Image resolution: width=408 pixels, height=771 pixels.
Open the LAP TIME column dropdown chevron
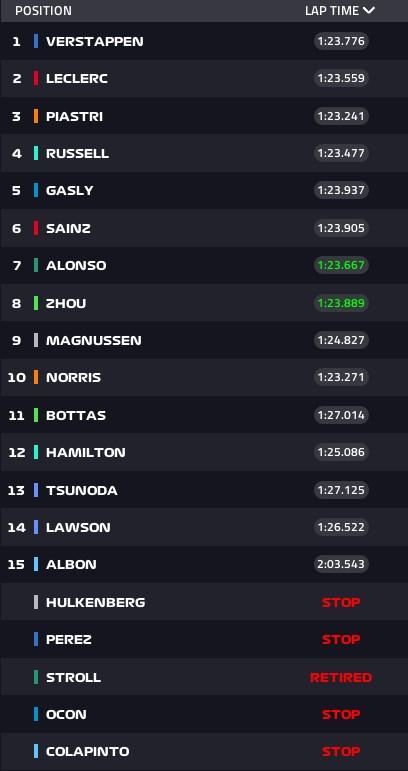[x=369, y=10]
